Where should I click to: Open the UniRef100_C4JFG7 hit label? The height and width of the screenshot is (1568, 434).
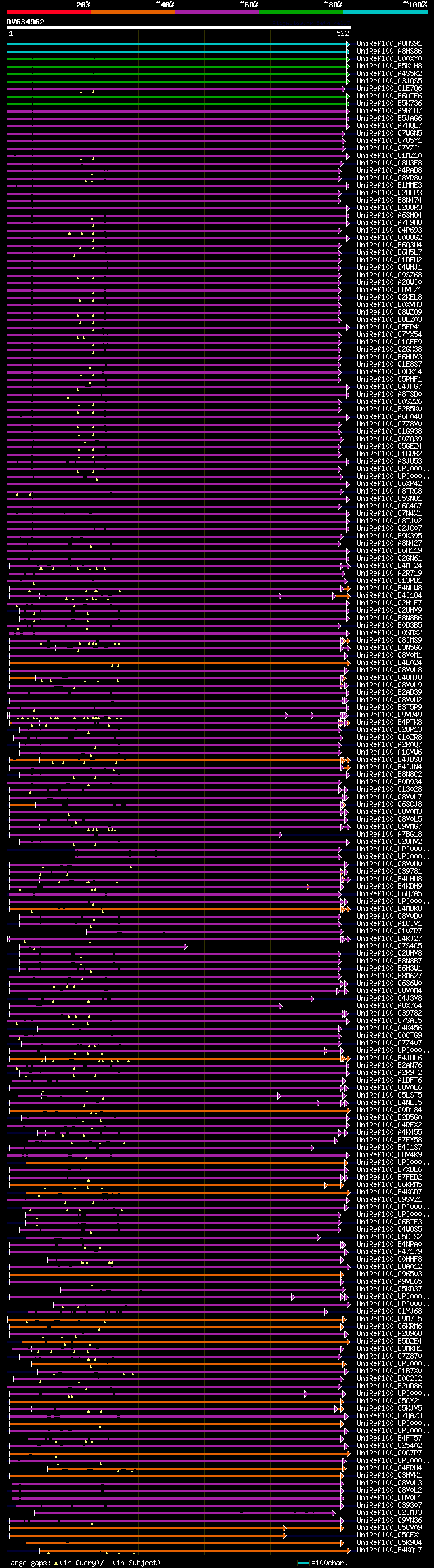pos(389,387)
